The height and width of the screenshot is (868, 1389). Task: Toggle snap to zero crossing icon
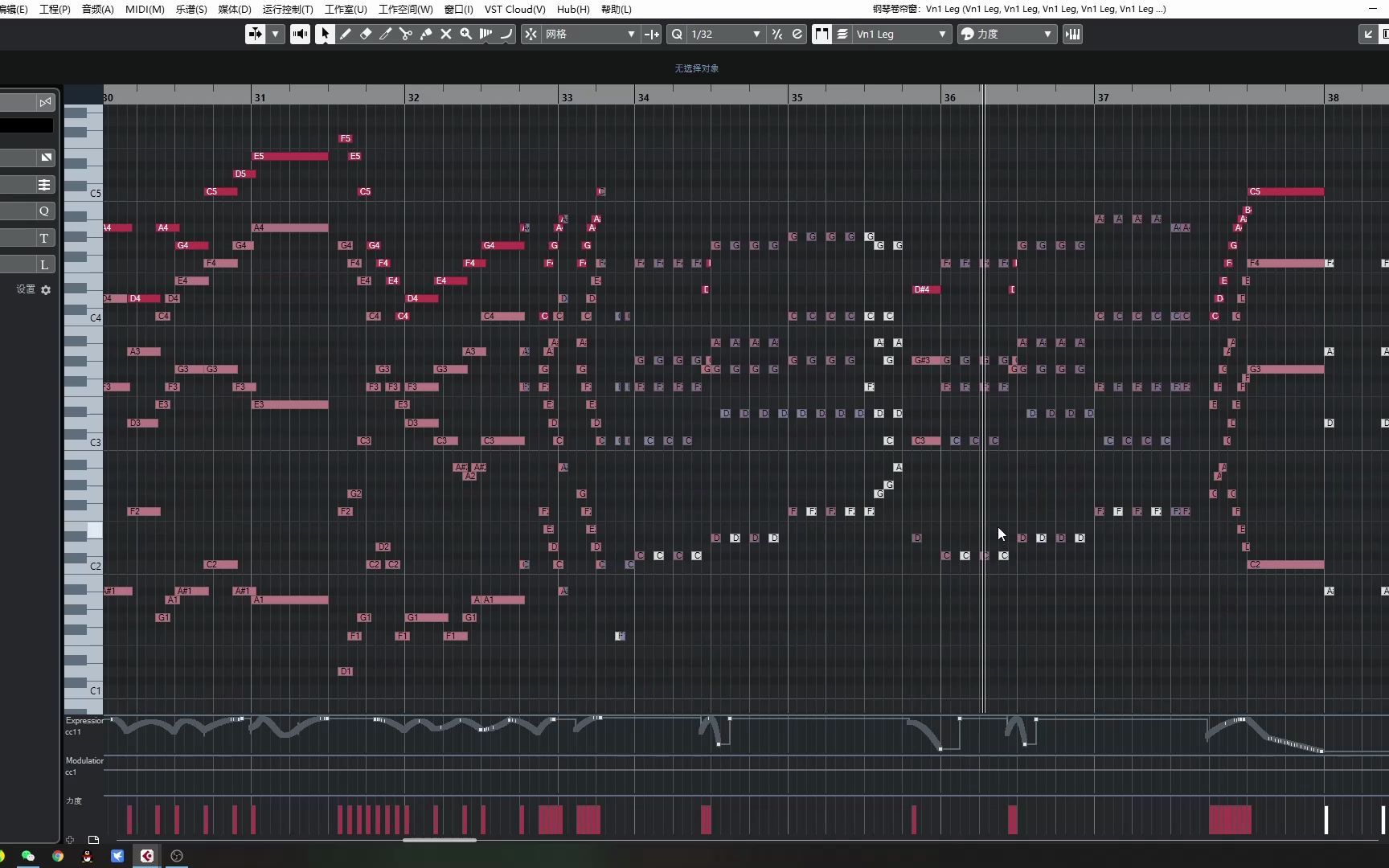[x=652, y=34]
